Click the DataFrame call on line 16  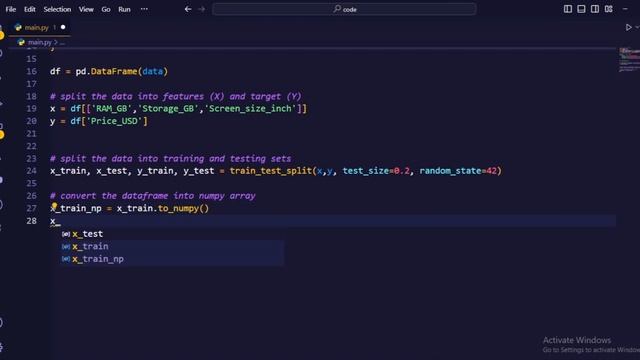[x=114, y=71]
